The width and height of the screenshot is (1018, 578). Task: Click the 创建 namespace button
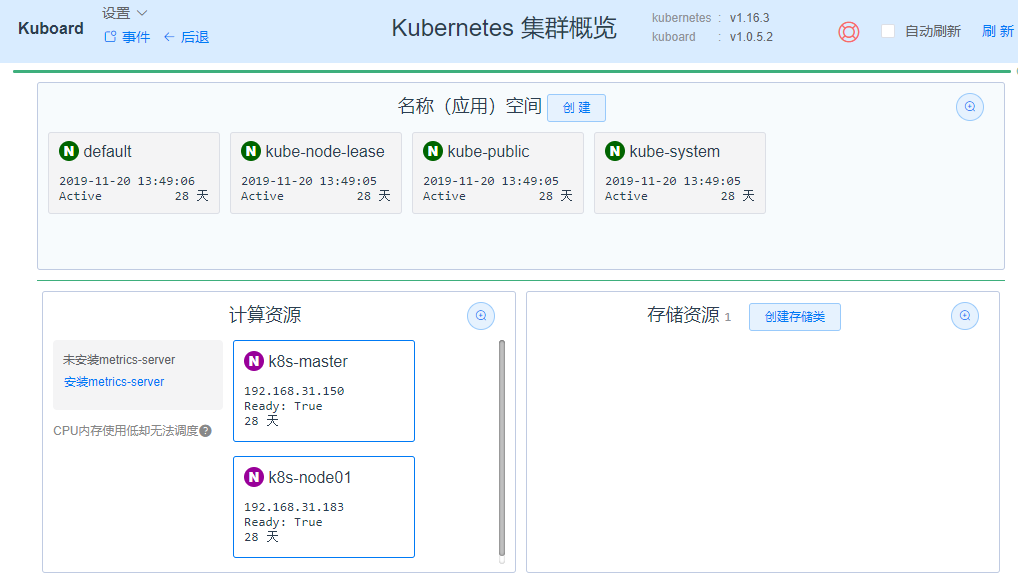pos(577,108)
